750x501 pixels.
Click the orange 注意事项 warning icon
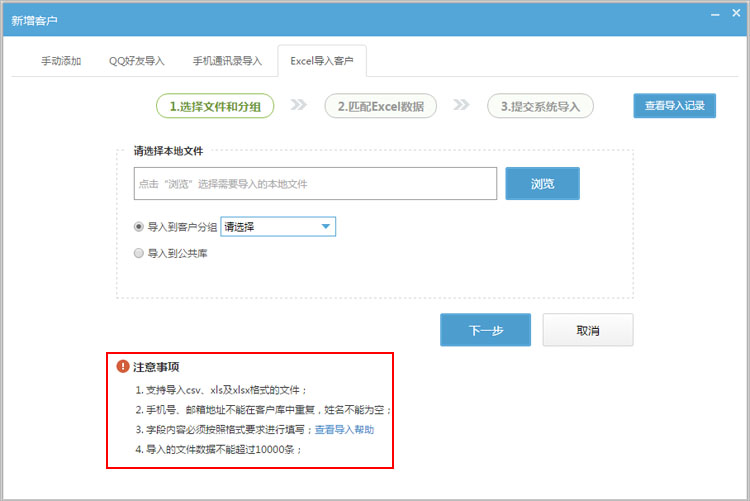(123, 367)
